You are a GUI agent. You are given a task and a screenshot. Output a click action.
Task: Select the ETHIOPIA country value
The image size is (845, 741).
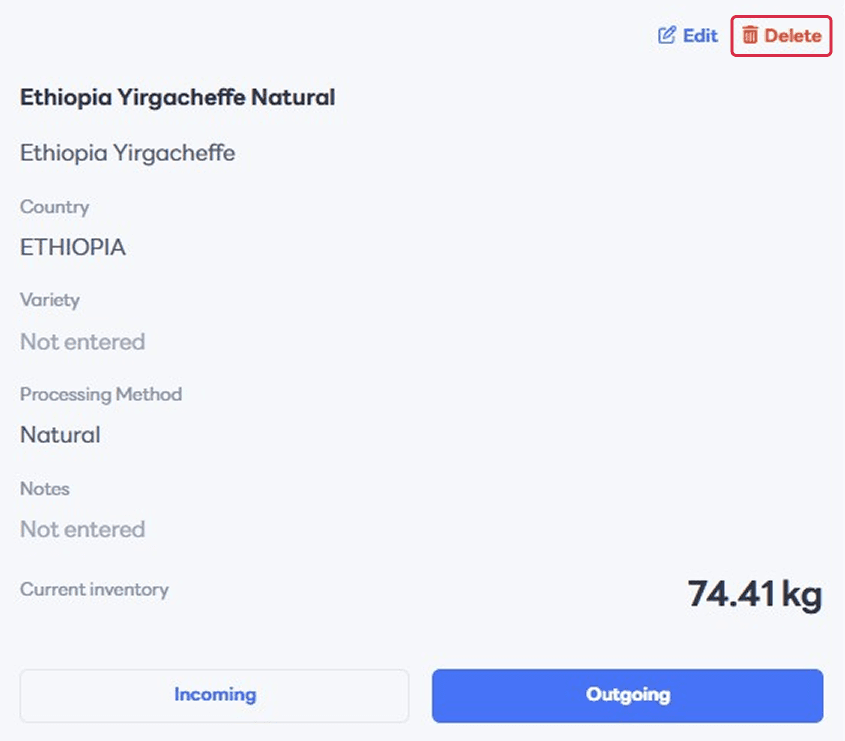(x=73, y=248)
